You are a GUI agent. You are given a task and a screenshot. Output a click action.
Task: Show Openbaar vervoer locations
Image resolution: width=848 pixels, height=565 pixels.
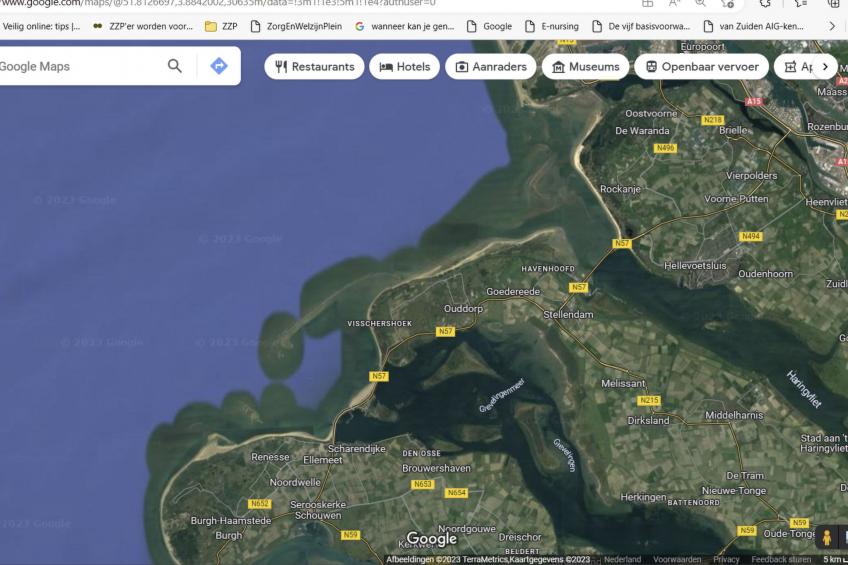coord(701,67)
